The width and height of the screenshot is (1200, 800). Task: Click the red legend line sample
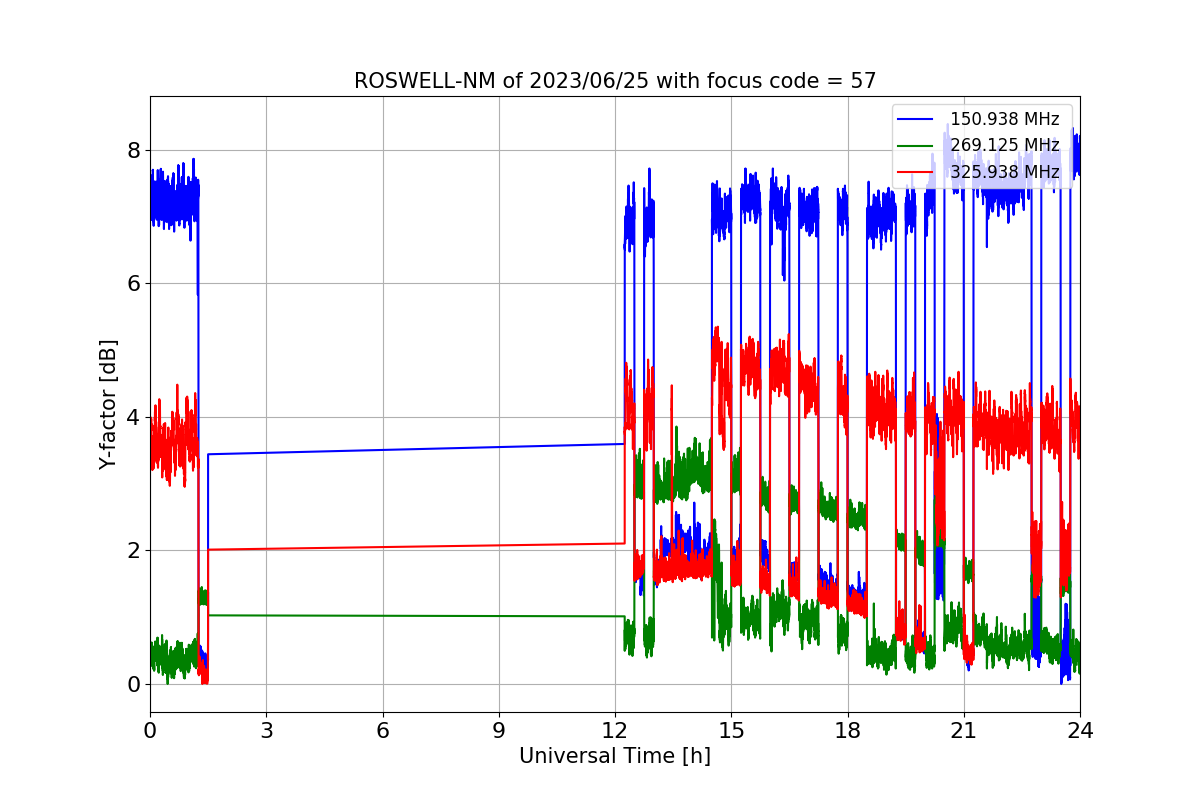click(x=917, y=172)
